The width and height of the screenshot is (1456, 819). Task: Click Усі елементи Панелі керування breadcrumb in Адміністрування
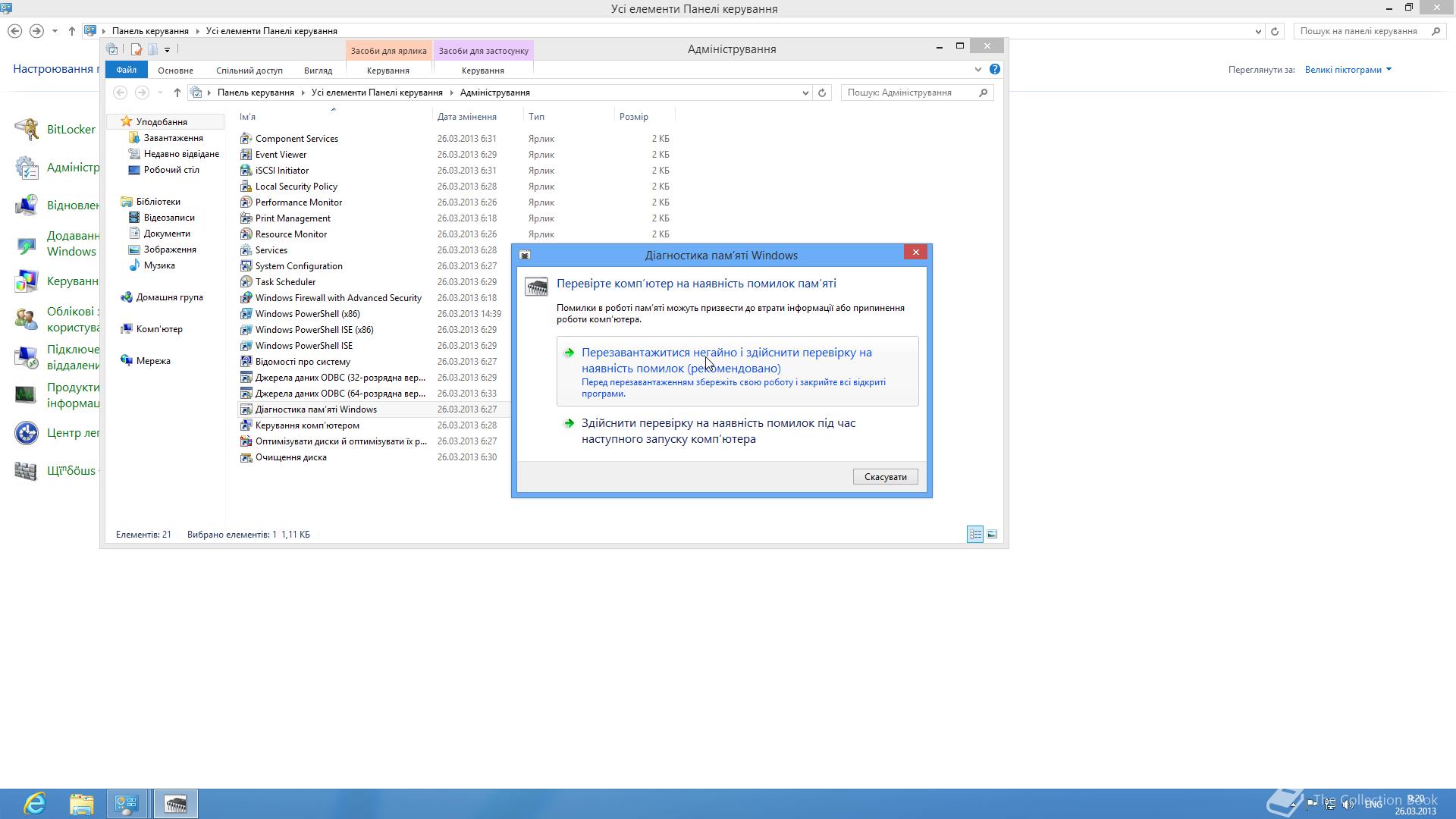377,93
